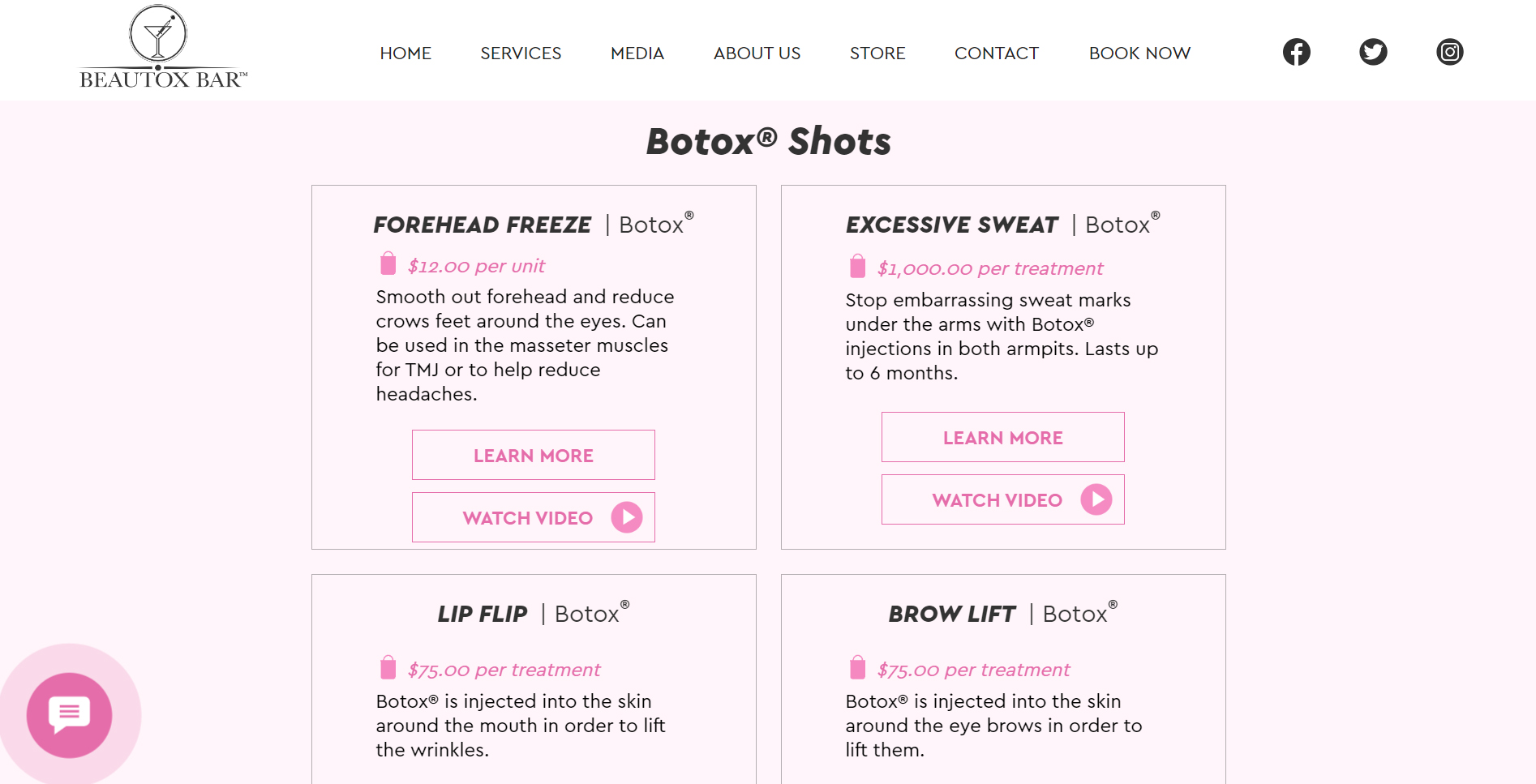Open the Instagram social icon
Image resolution: width=1536 pixels, height=784 pixels.
tap(1449, 52)
